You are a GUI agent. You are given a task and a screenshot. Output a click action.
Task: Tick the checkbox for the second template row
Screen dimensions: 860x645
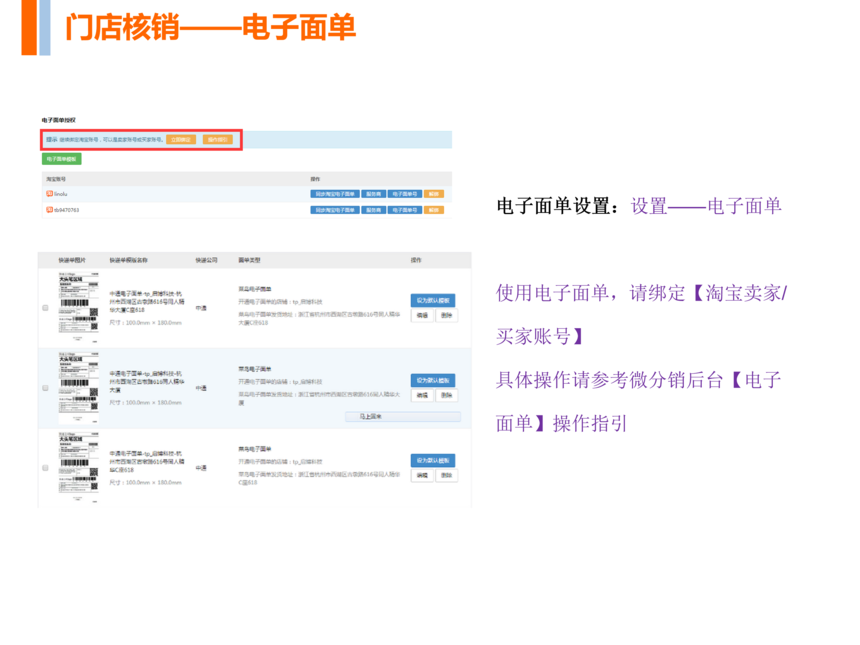(45, 388)
